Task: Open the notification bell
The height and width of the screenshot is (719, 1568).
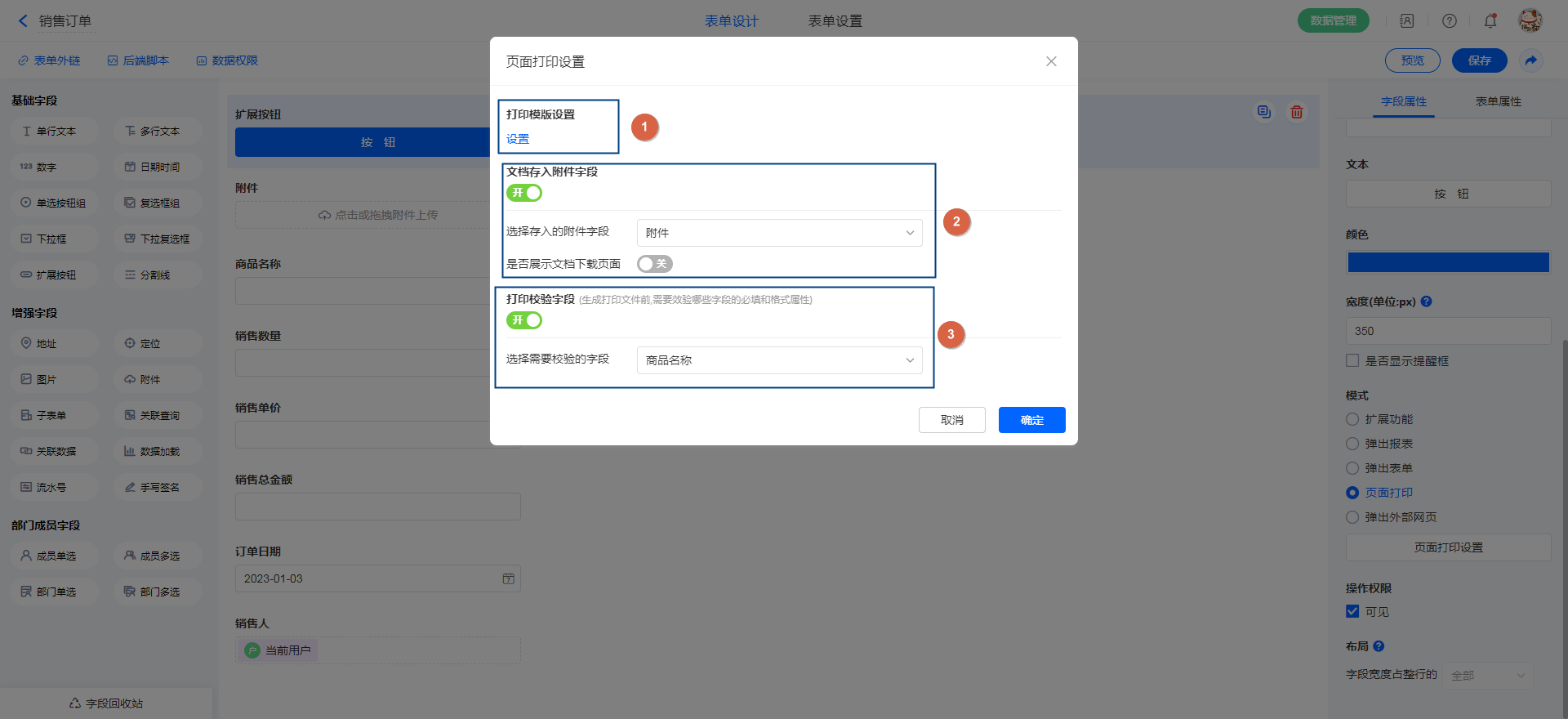Action: 1490,21
